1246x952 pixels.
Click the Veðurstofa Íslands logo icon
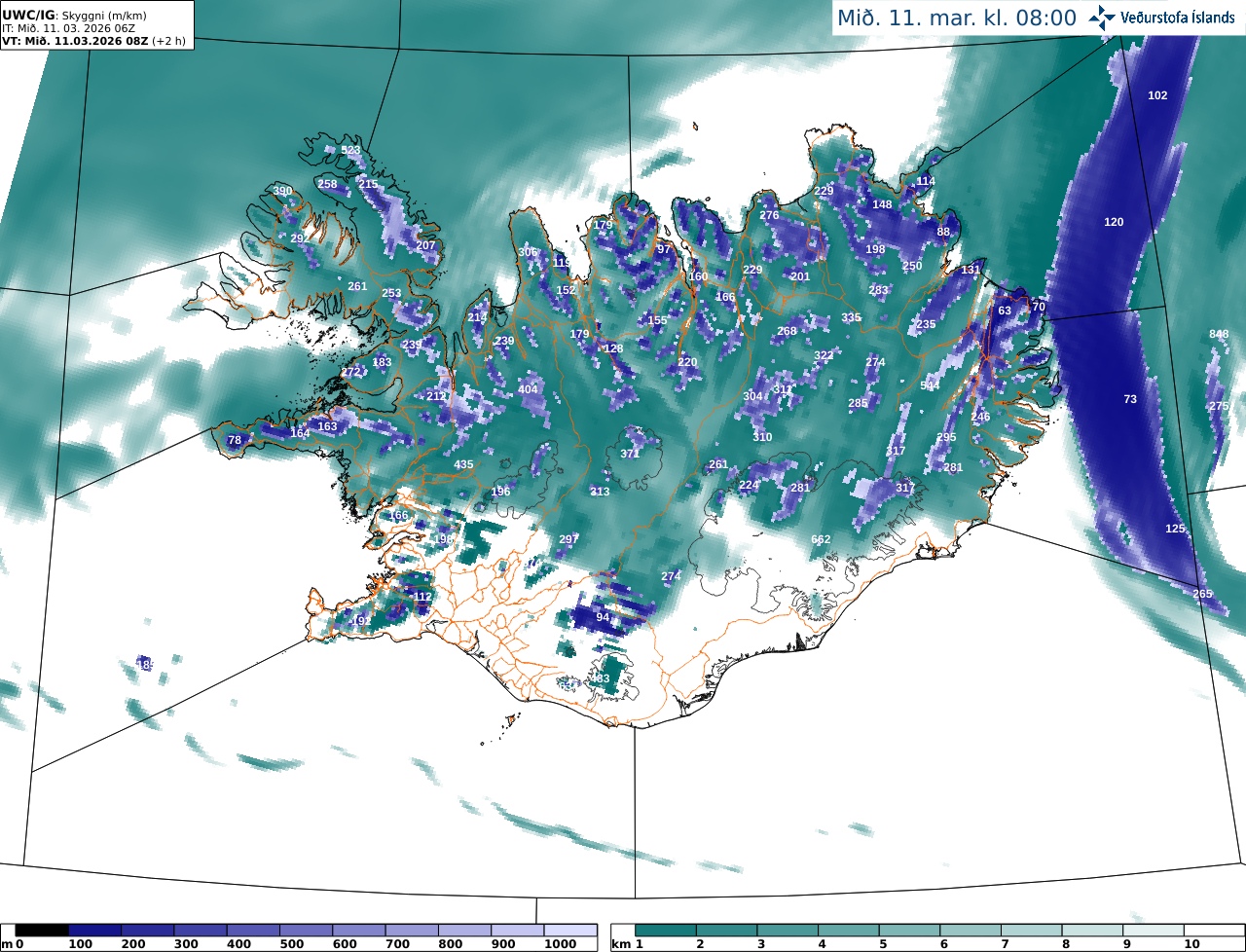[1102, 17]
